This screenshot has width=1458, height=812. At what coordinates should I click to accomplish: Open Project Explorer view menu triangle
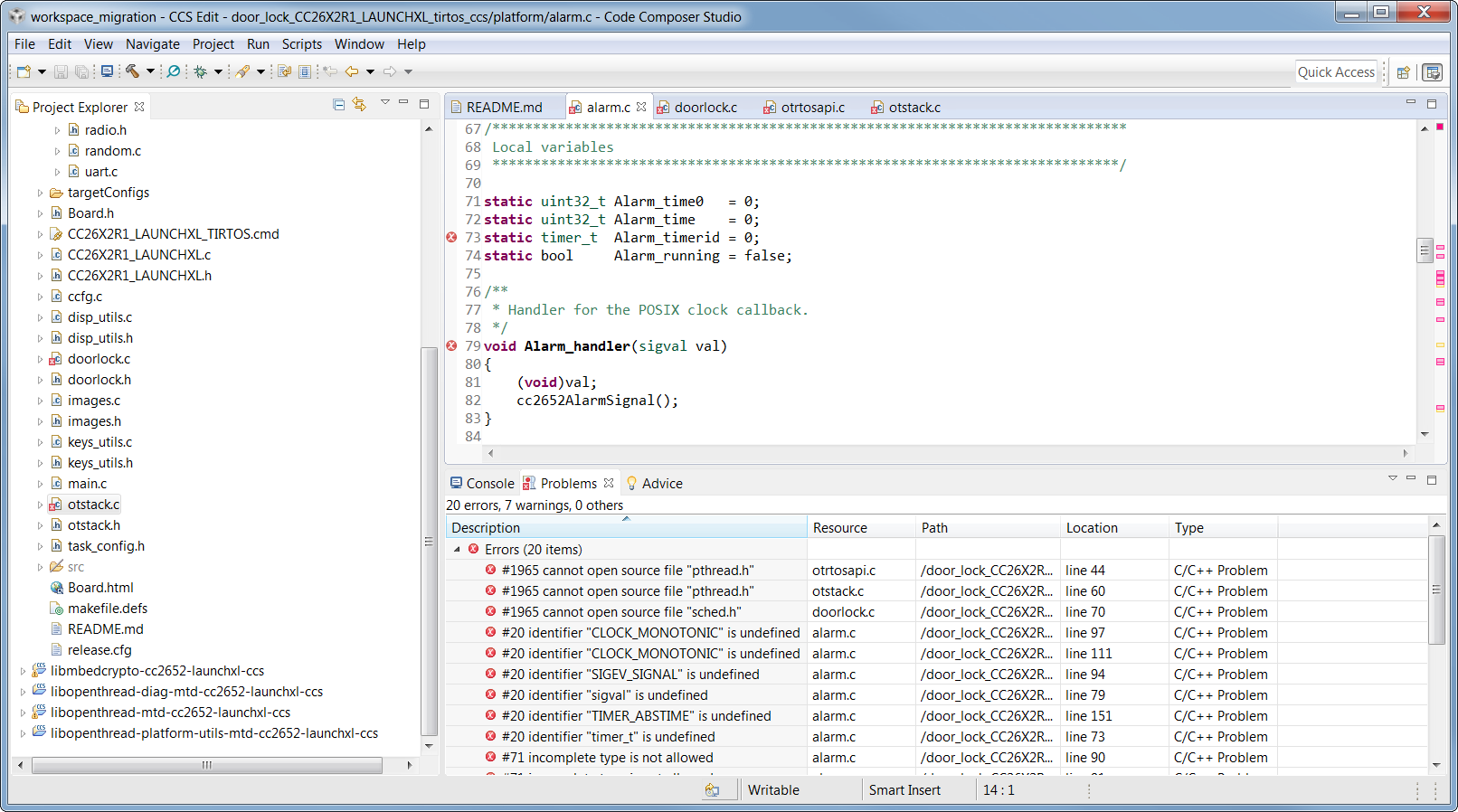(x=384, y=103)
